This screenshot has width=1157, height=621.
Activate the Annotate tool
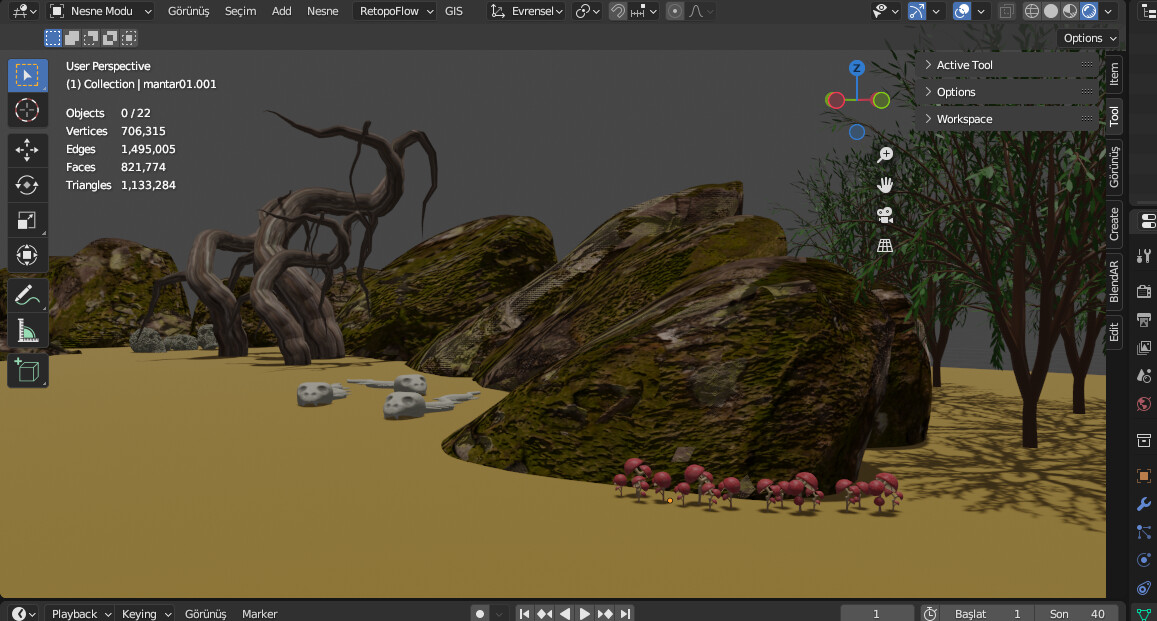27,294
